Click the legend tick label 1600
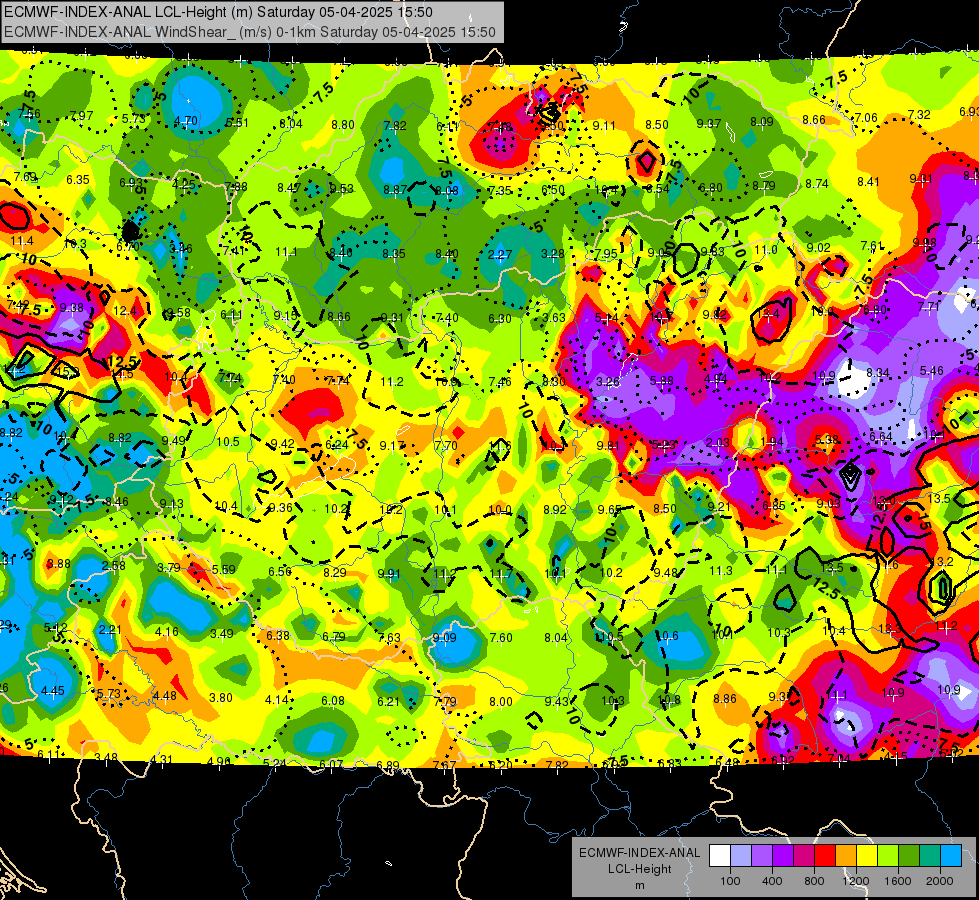The width and height of the screenshot is (979, 900). (x=898, y=881)
